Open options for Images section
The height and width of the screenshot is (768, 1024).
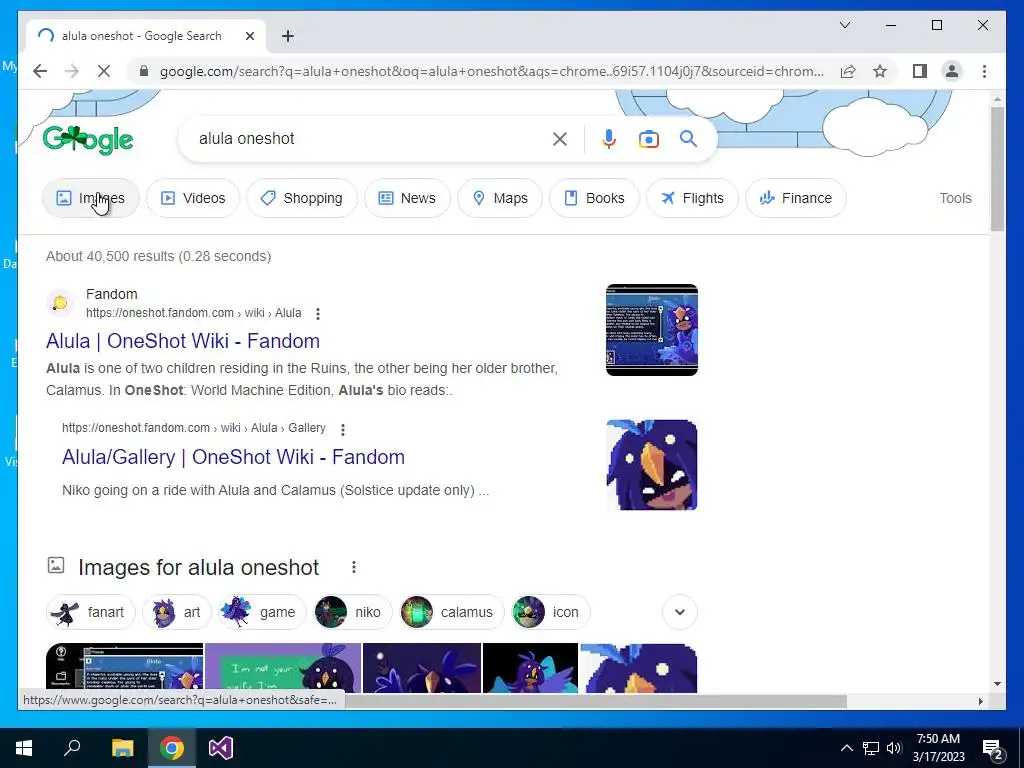(x=354, y=567)
